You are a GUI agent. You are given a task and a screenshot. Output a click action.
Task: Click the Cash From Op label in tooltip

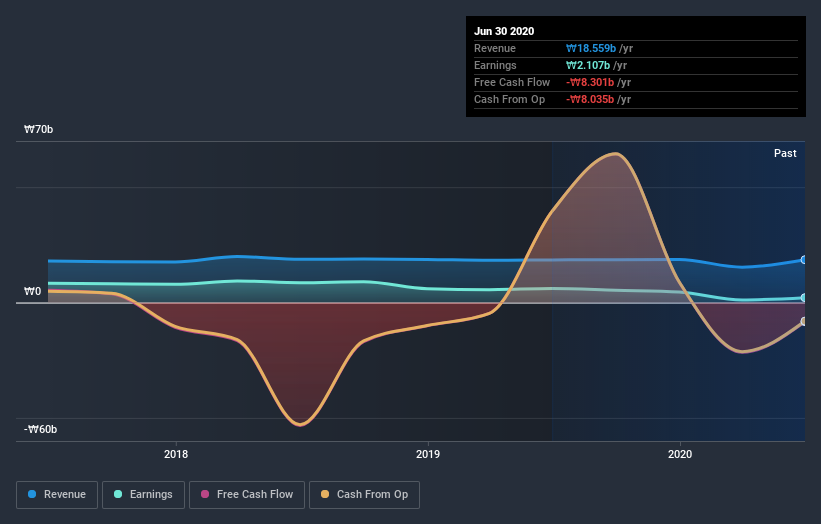coord(509,99)
